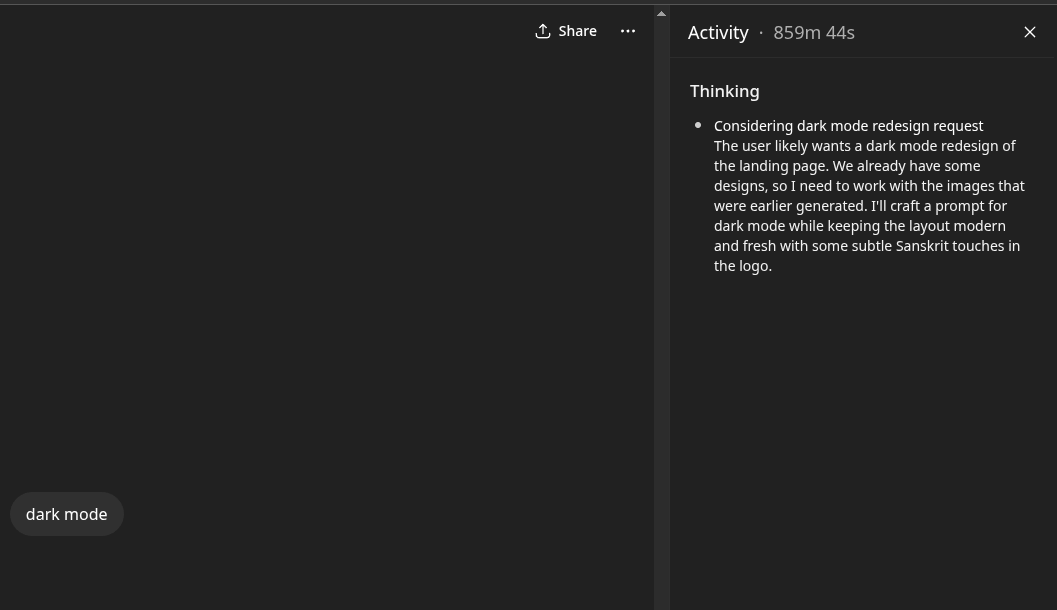Click the share upload arrow icon

click(x=543, y=31)
